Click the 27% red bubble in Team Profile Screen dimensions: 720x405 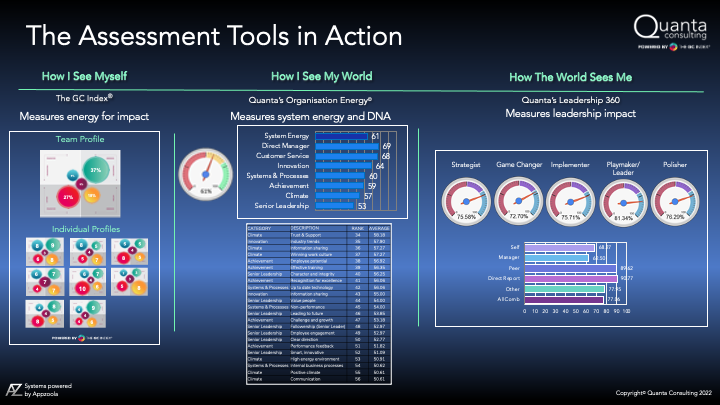[68, 197]
